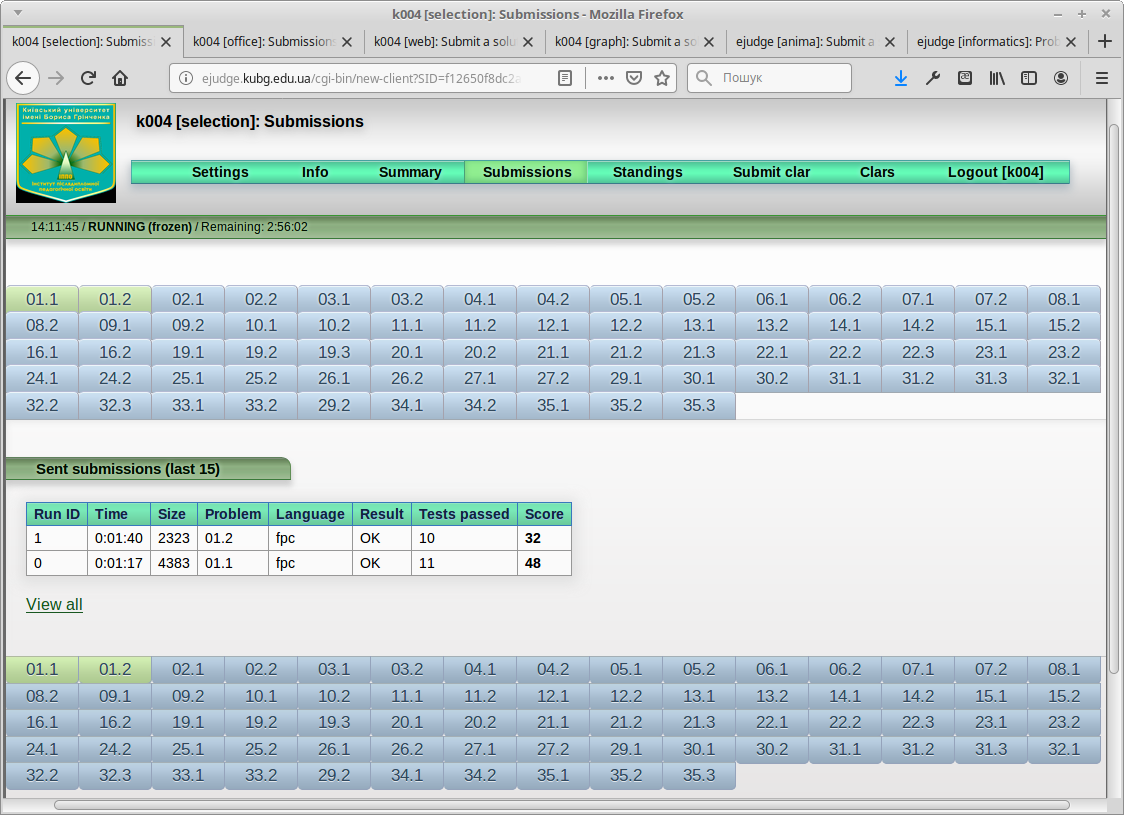Open the Standings menu item
This screenshot has height=815, width=1124.
coord(647,172)
